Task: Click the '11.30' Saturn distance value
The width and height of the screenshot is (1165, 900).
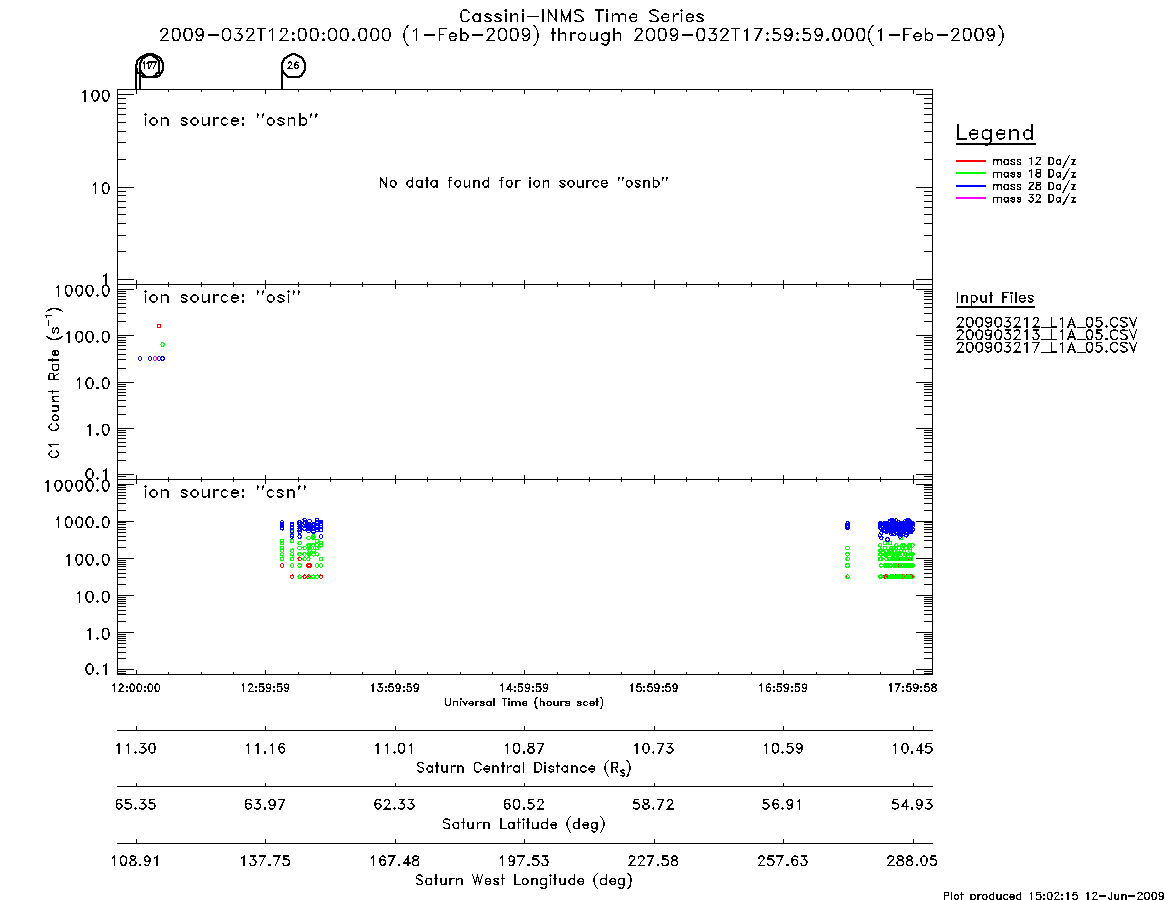Action: coord(136,748)
